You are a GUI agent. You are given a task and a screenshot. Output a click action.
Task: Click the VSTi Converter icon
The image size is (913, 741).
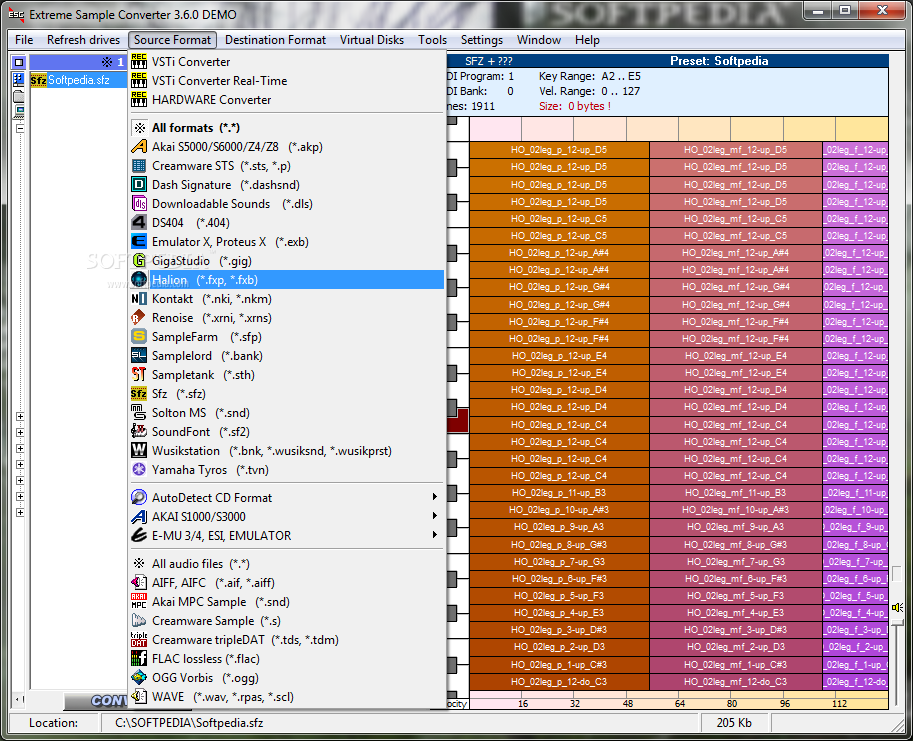(139, 62)
